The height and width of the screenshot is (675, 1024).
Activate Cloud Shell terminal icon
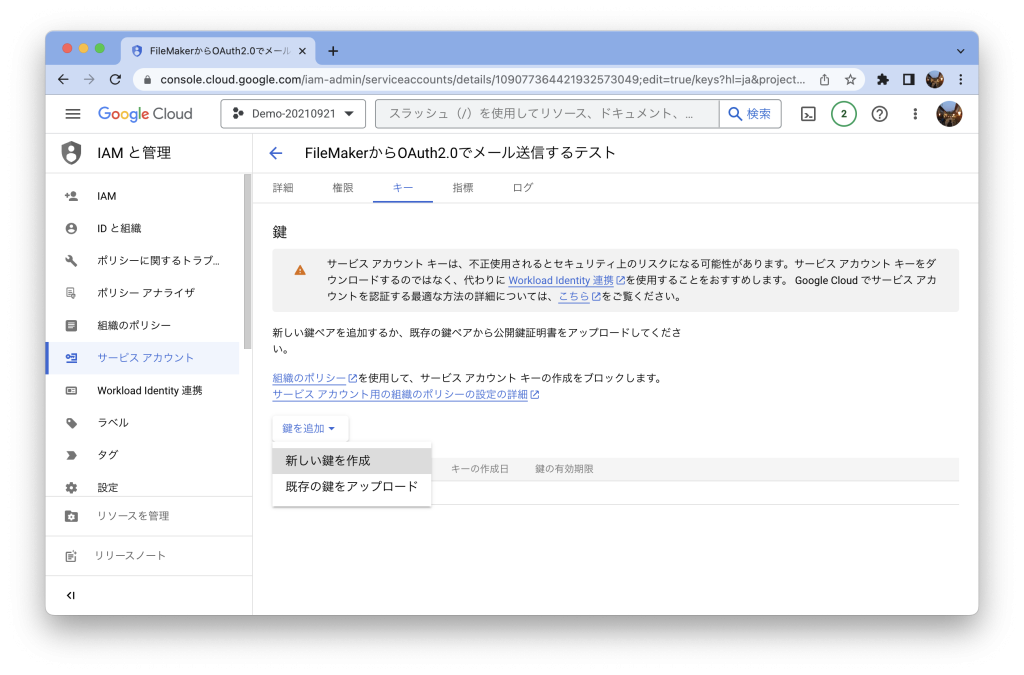point(808,114)
